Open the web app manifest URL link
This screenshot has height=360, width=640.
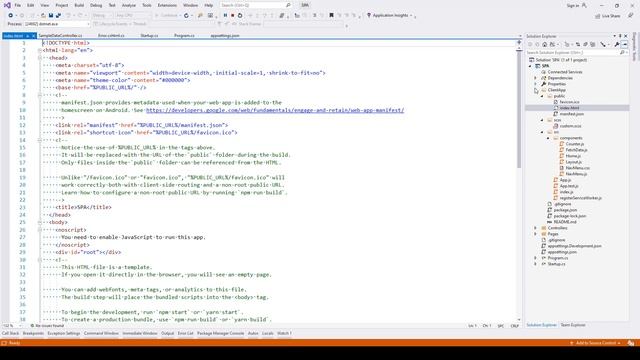[275, 110]
